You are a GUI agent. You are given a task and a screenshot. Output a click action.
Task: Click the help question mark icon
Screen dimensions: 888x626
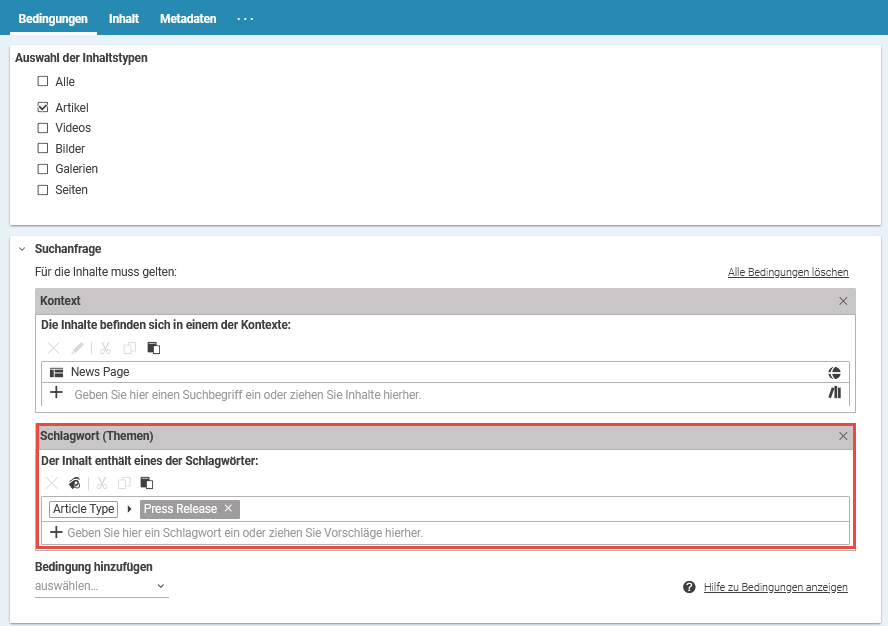(x=689, y=587)
